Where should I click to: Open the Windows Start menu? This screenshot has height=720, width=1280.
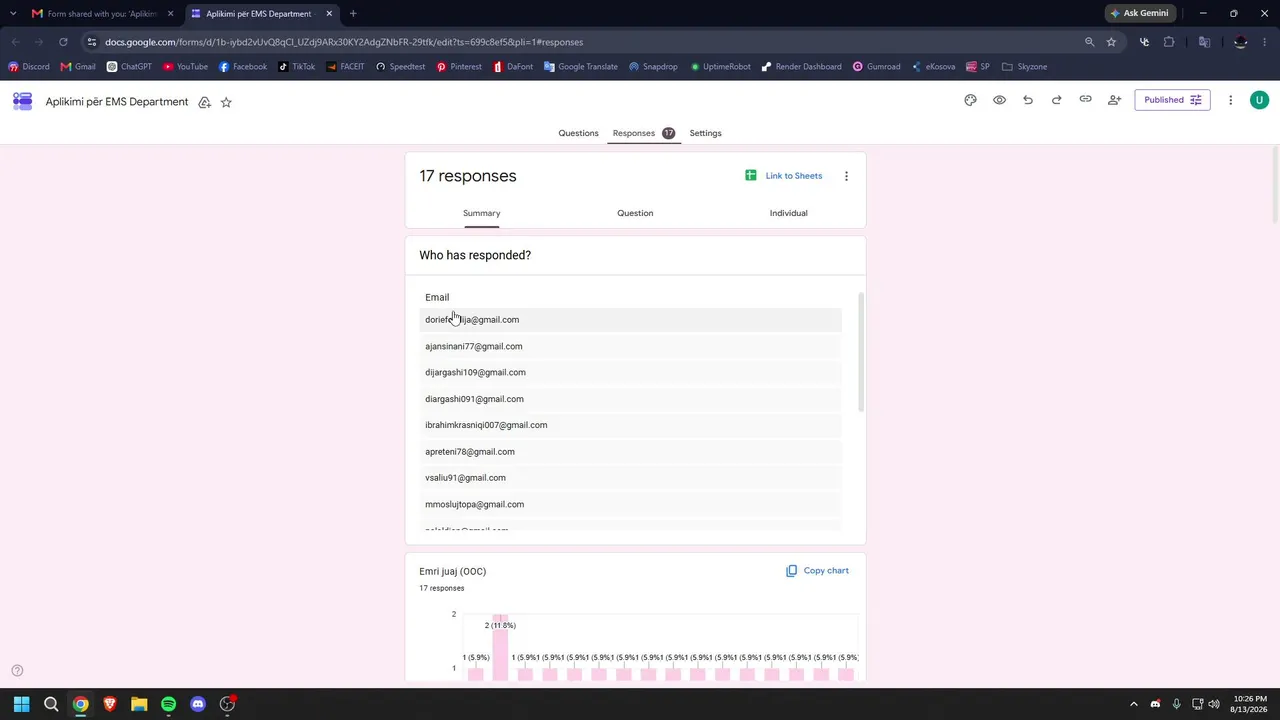point(22,704)
